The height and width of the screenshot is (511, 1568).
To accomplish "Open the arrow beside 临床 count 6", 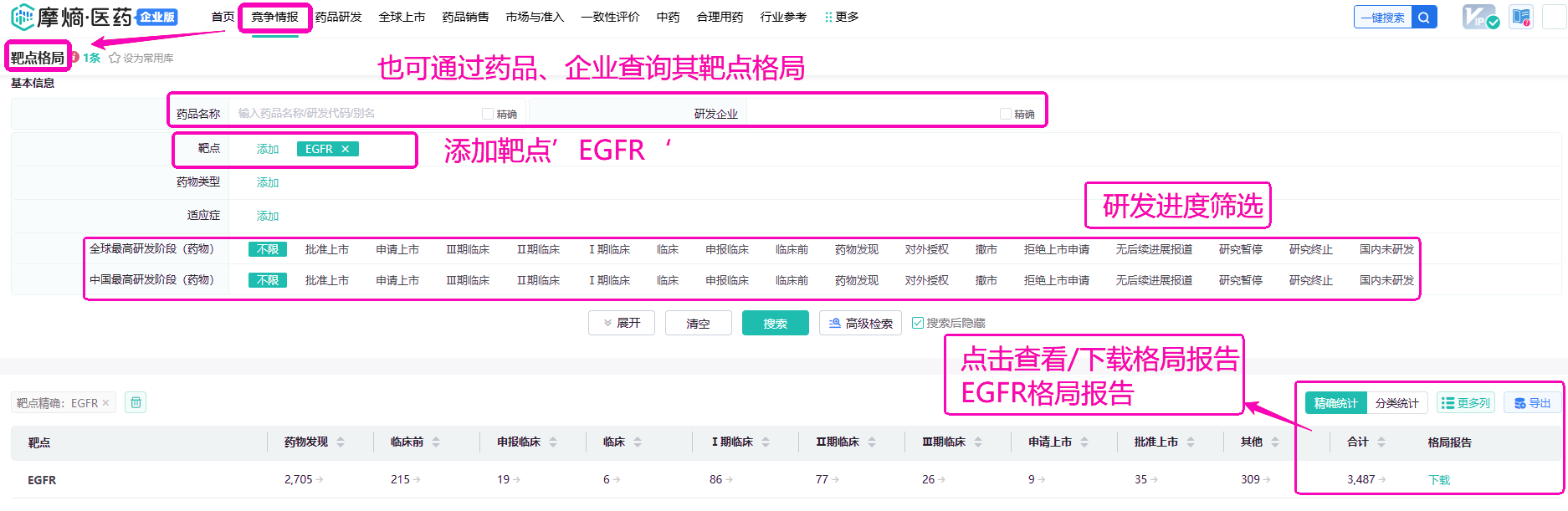I will pyautogui.click(x=617, y=480).
